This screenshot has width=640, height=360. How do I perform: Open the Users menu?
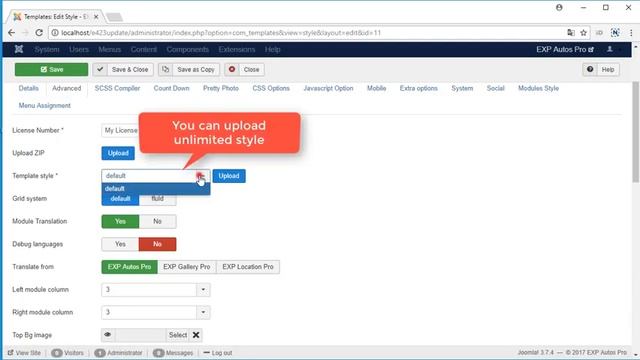[x=79, y=49]
